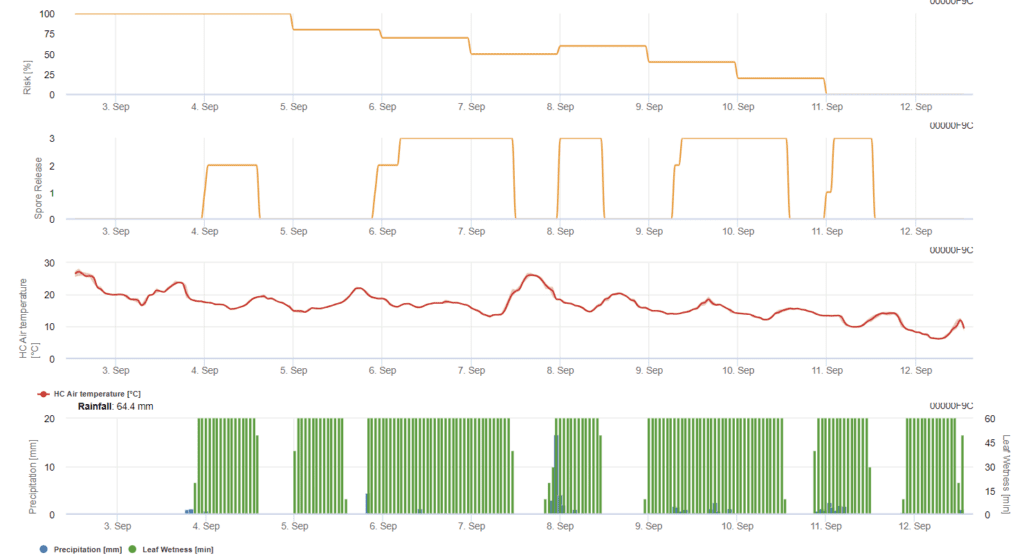
Task: Toggle the Leaf Wetness [min] legend text
Action: pyautogui.click(x=177, y=549)
